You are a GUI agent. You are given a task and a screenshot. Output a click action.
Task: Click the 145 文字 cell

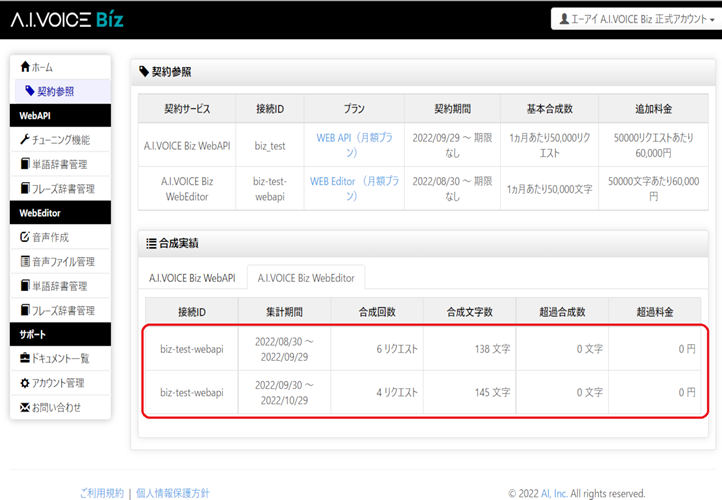(x=470, y=392)
